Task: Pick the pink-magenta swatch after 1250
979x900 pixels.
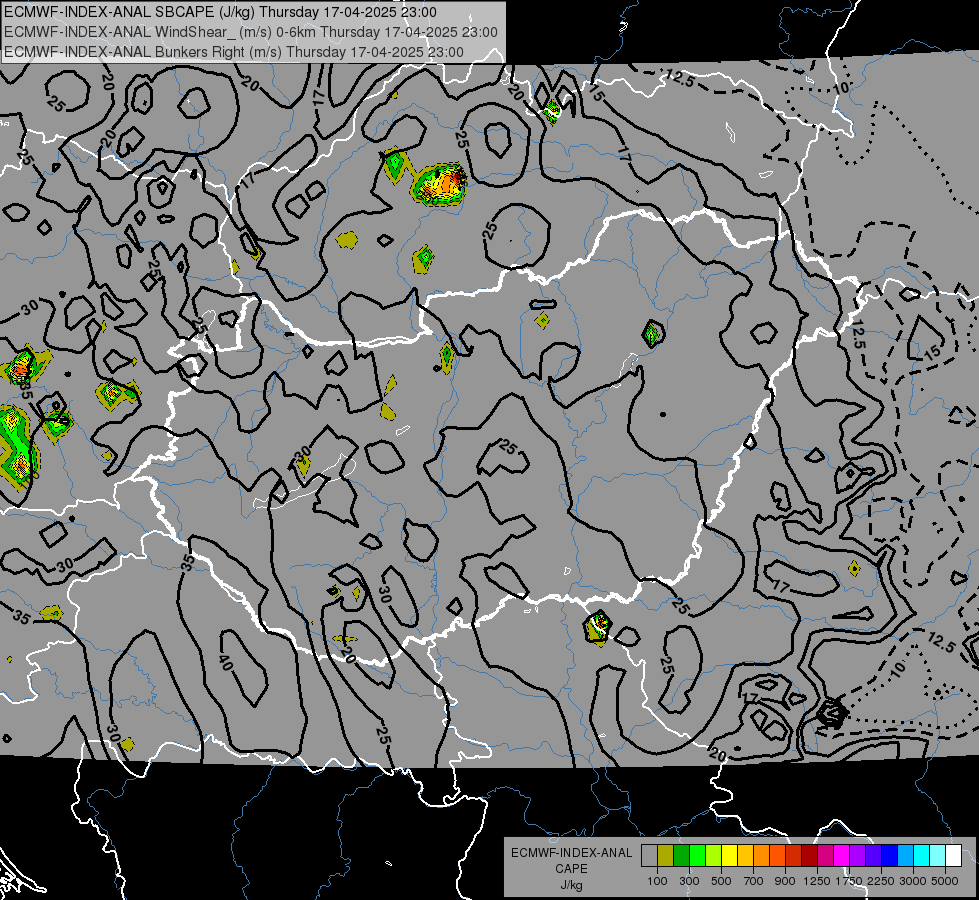Action: [x=825, y=856]
